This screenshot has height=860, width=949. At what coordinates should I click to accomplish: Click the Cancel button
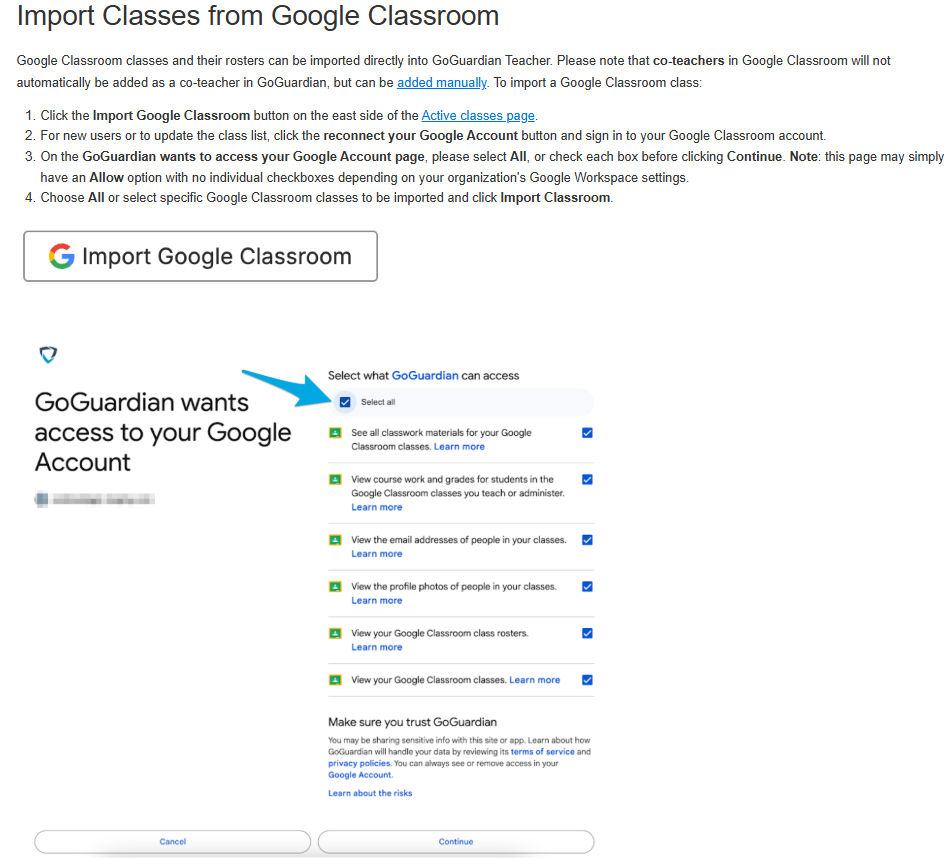point(172,841)
